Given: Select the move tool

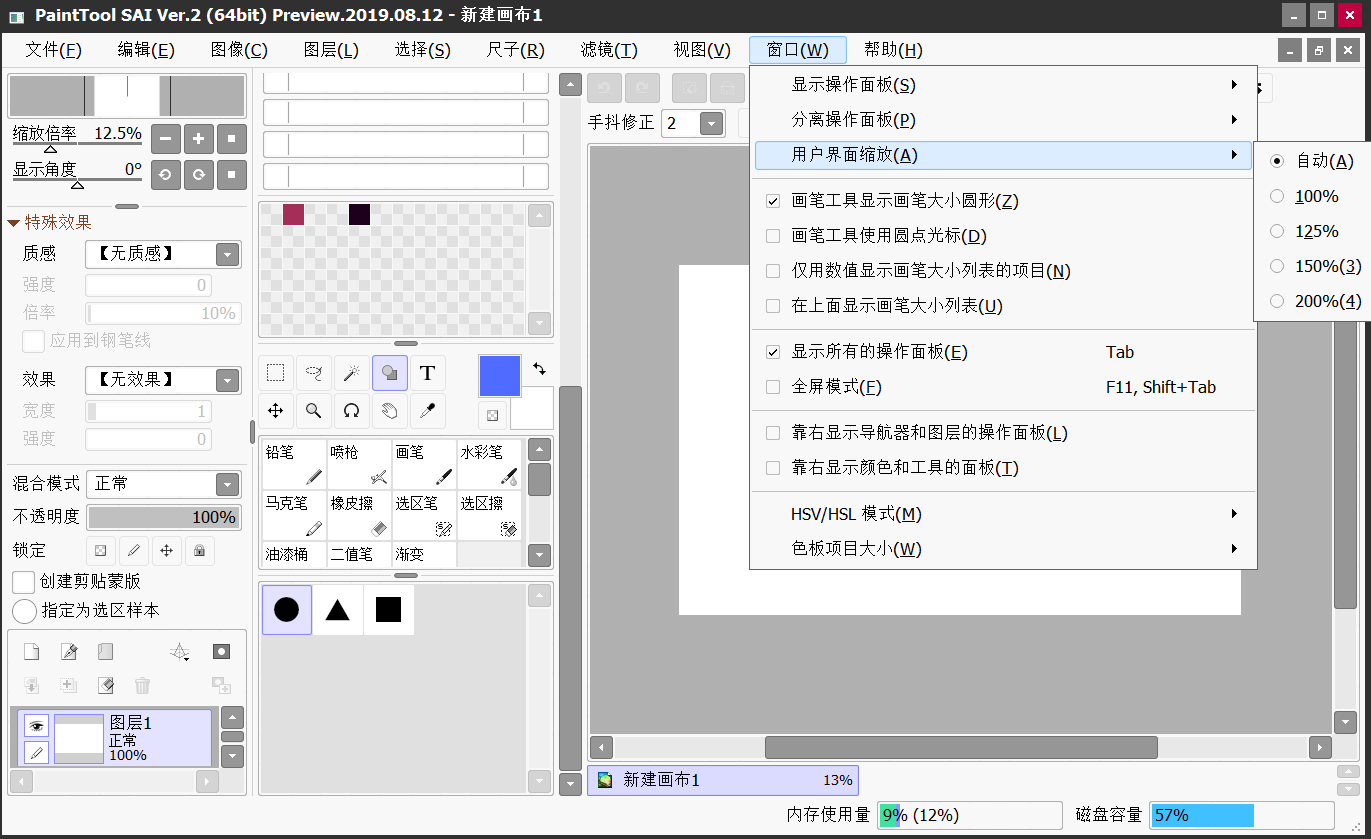Looking at the screenshot, I should pyautogui.click(x=276, y=410).
